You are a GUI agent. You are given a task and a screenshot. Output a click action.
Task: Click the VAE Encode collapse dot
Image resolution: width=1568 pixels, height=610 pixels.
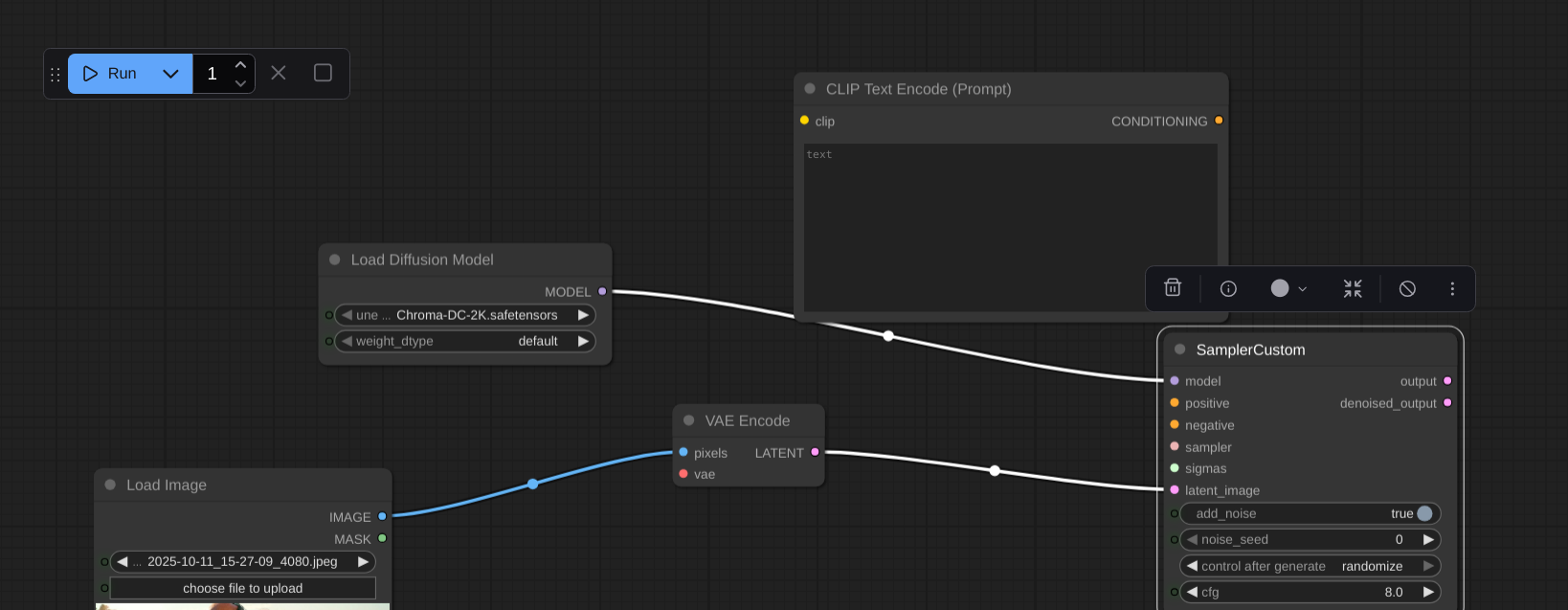(x=689, y=420)
